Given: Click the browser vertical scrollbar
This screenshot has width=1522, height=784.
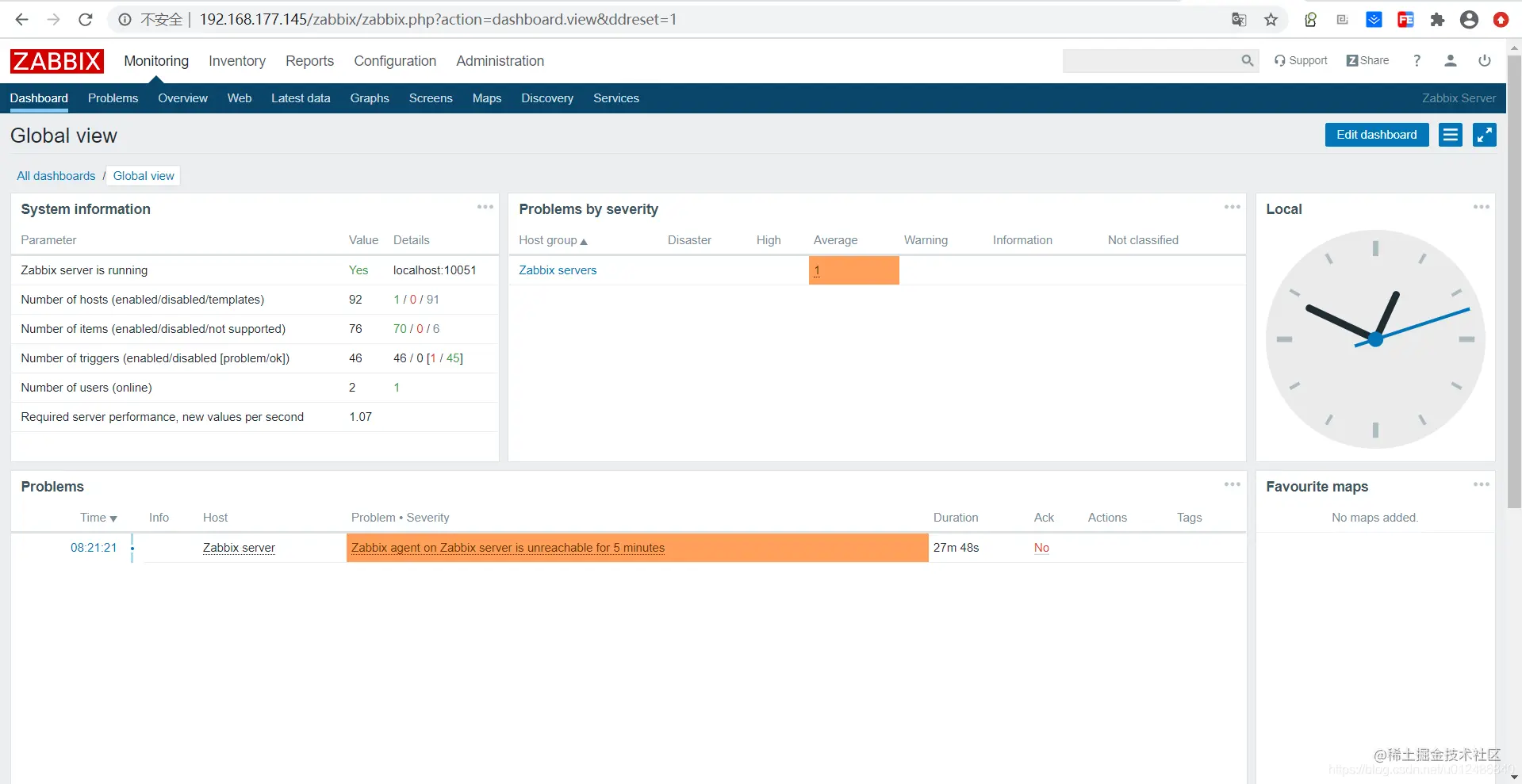Looking at the screenshot, I should pos(1514,281).
